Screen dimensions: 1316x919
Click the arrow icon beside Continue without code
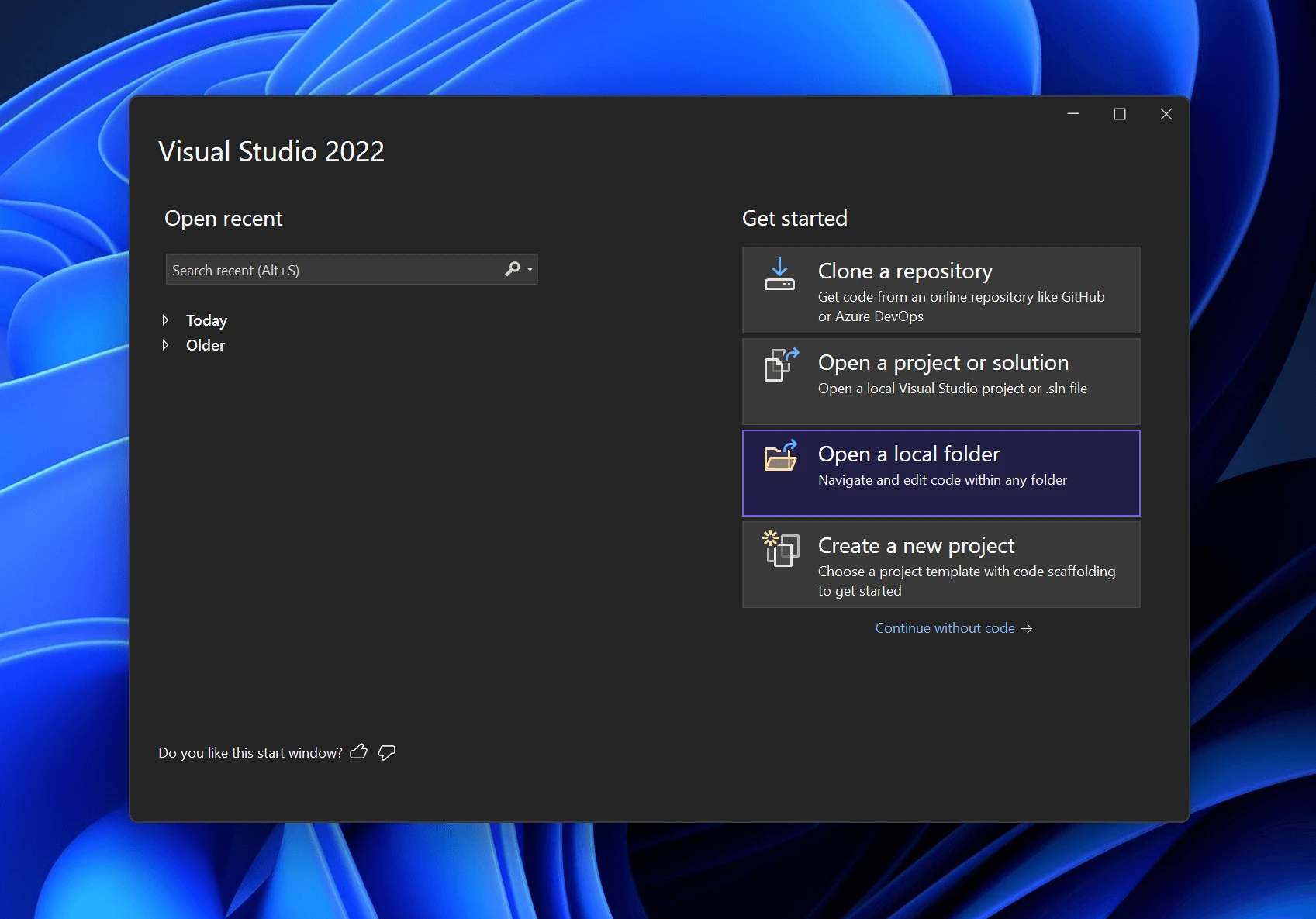coord(1027,628)
